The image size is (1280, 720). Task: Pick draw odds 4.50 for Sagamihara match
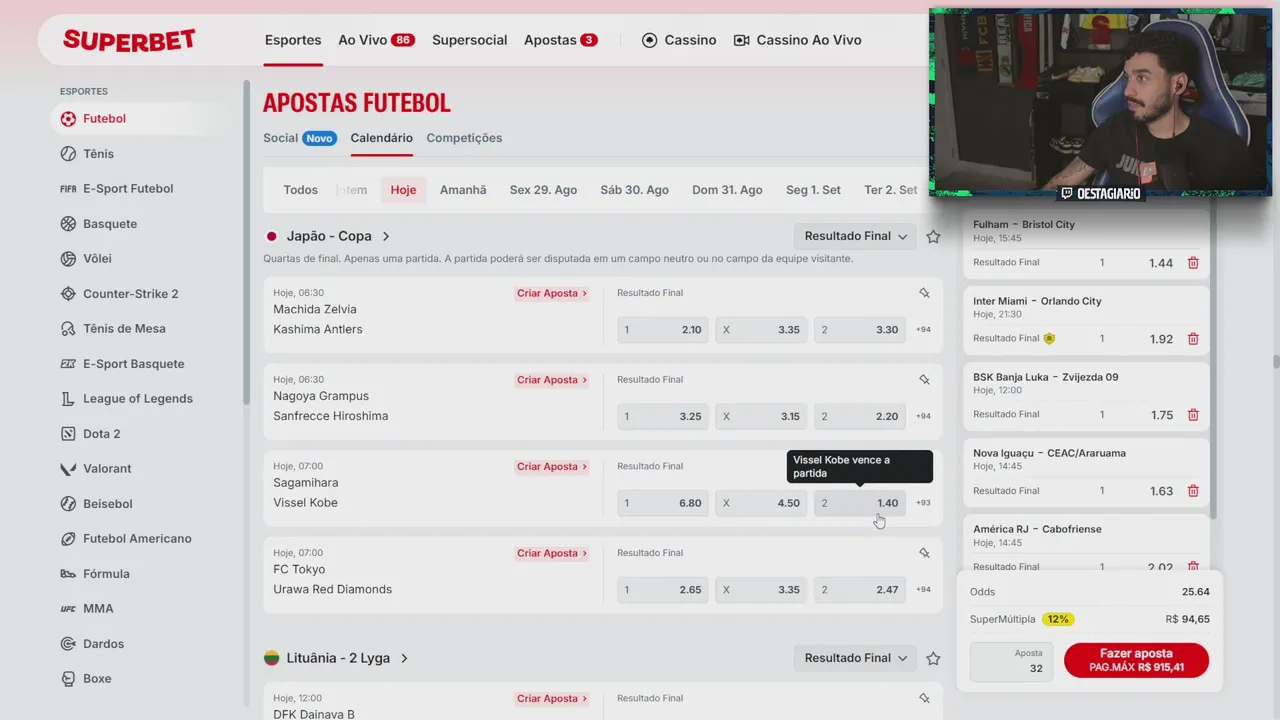coord(761,503)
